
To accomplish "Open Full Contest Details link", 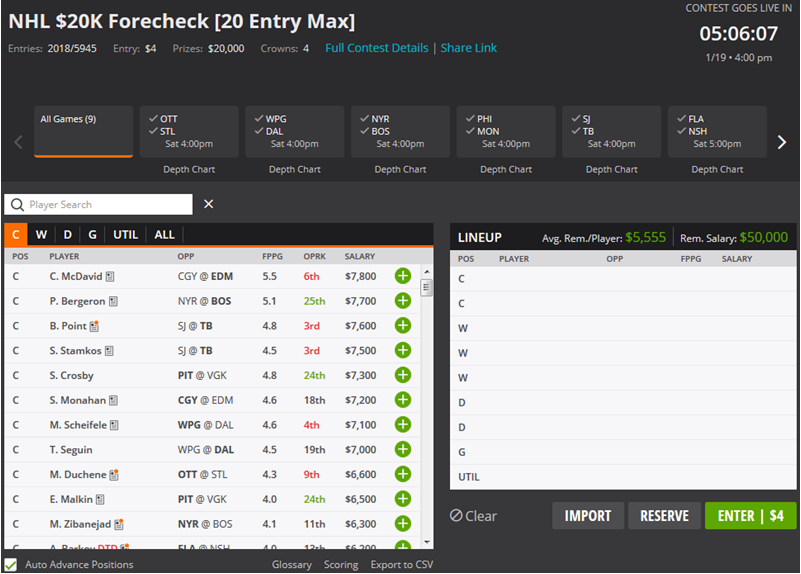I will point(376,48).
